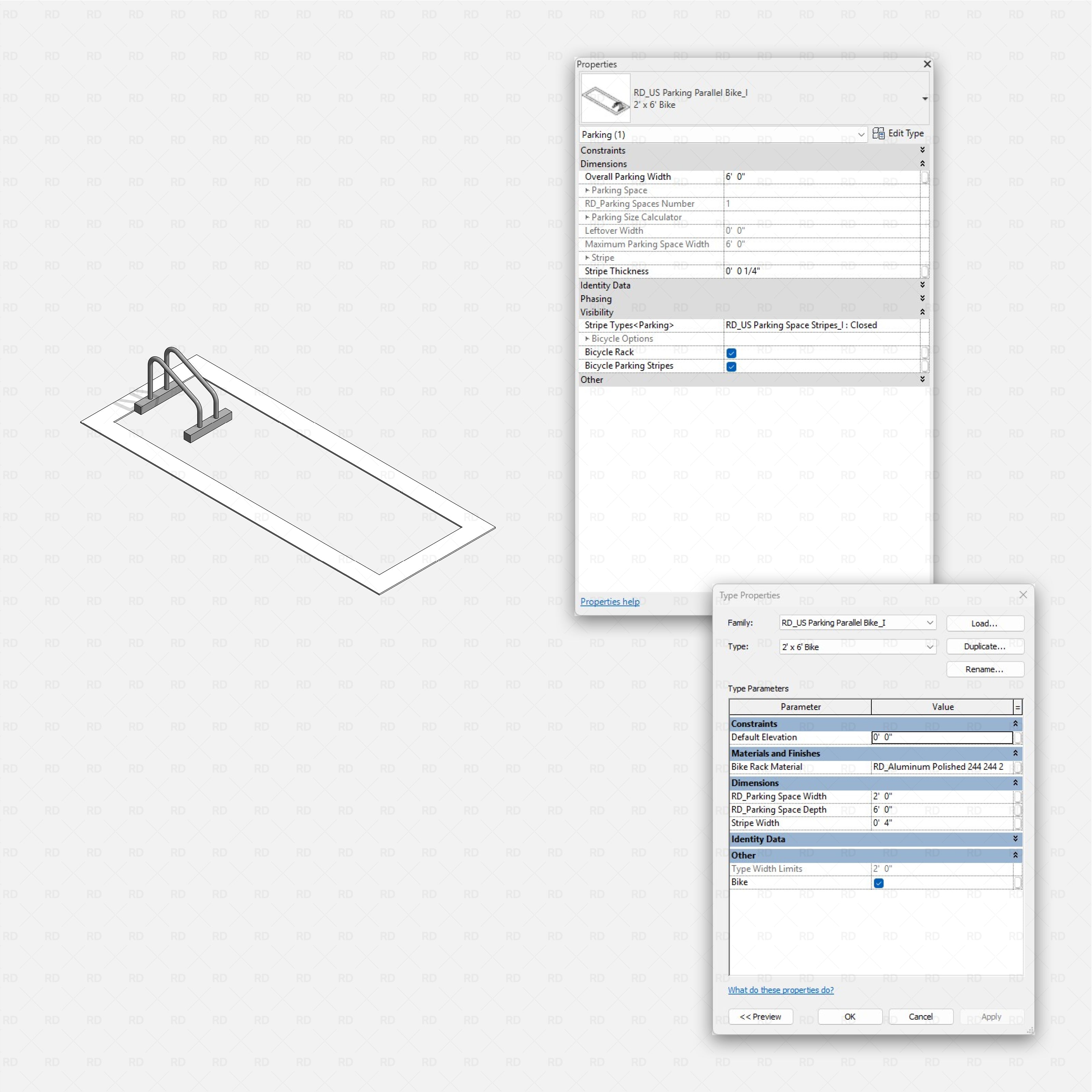Viewport: 1092px width, 1092px height.
Task: Click the Stripe Types<Parking> value cell
Action: tap(822, 325)
